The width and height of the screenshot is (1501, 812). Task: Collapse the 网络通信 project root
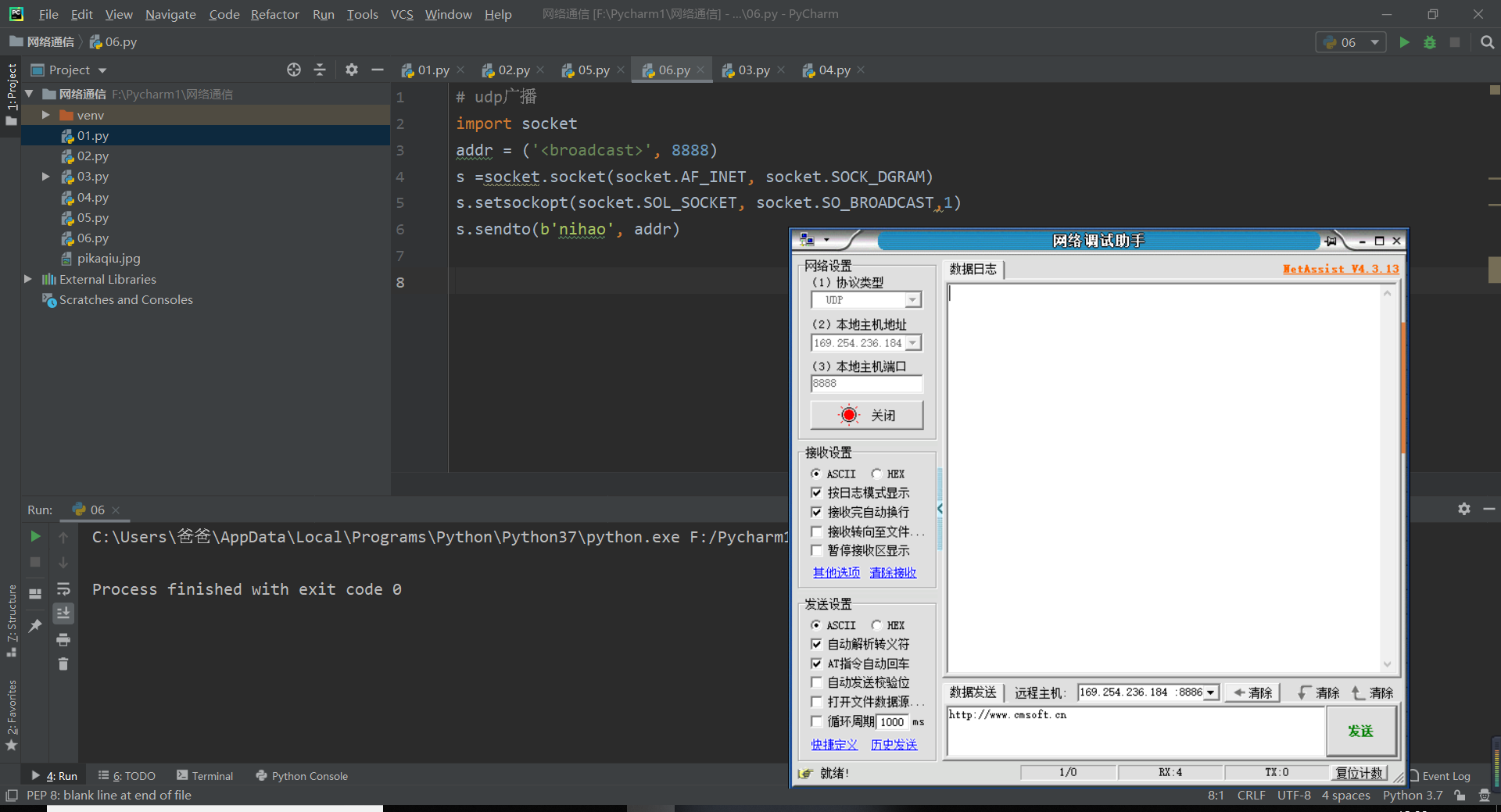tap(29, 94)
